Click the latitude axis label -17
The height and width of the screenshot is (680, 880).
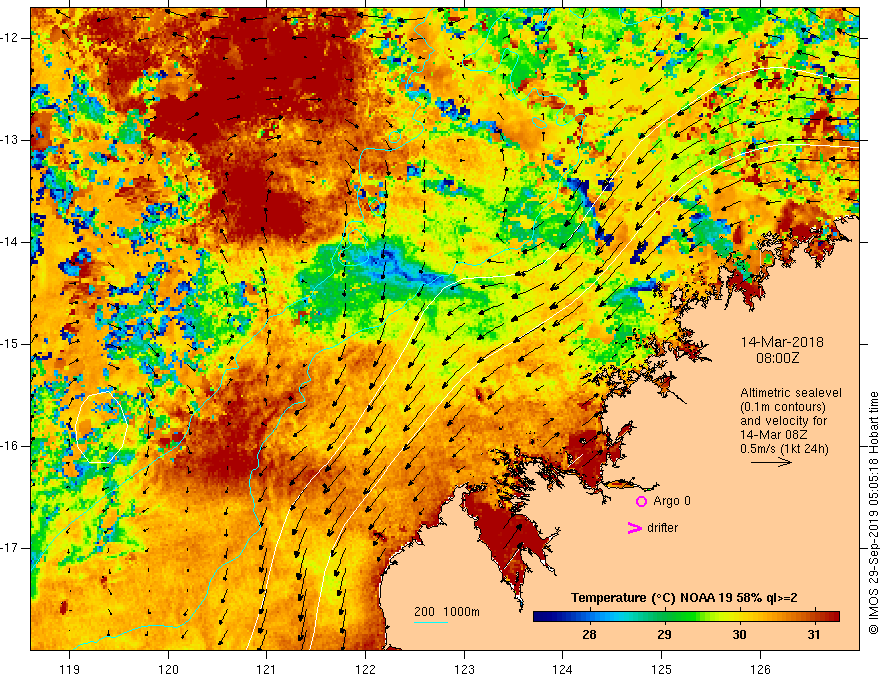coord(10,548)
